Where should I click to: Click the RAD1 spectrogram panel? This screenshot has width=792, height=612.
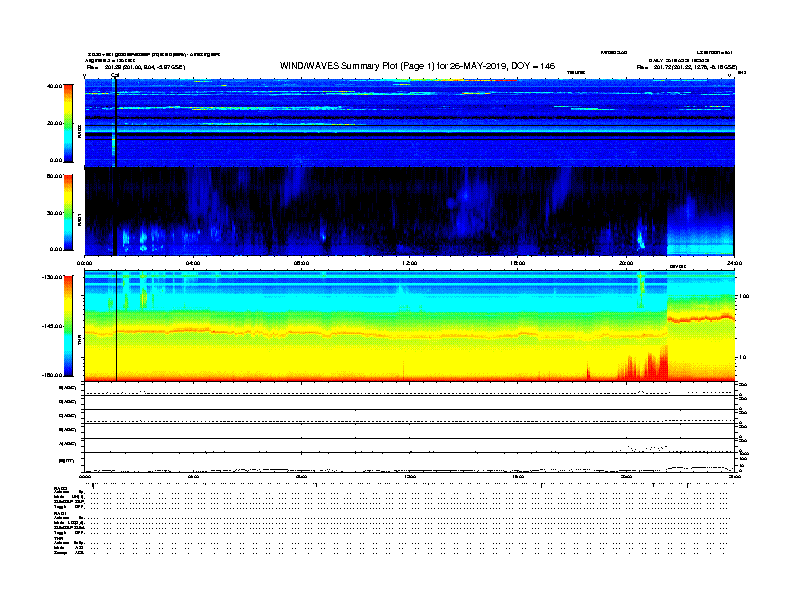410,212
